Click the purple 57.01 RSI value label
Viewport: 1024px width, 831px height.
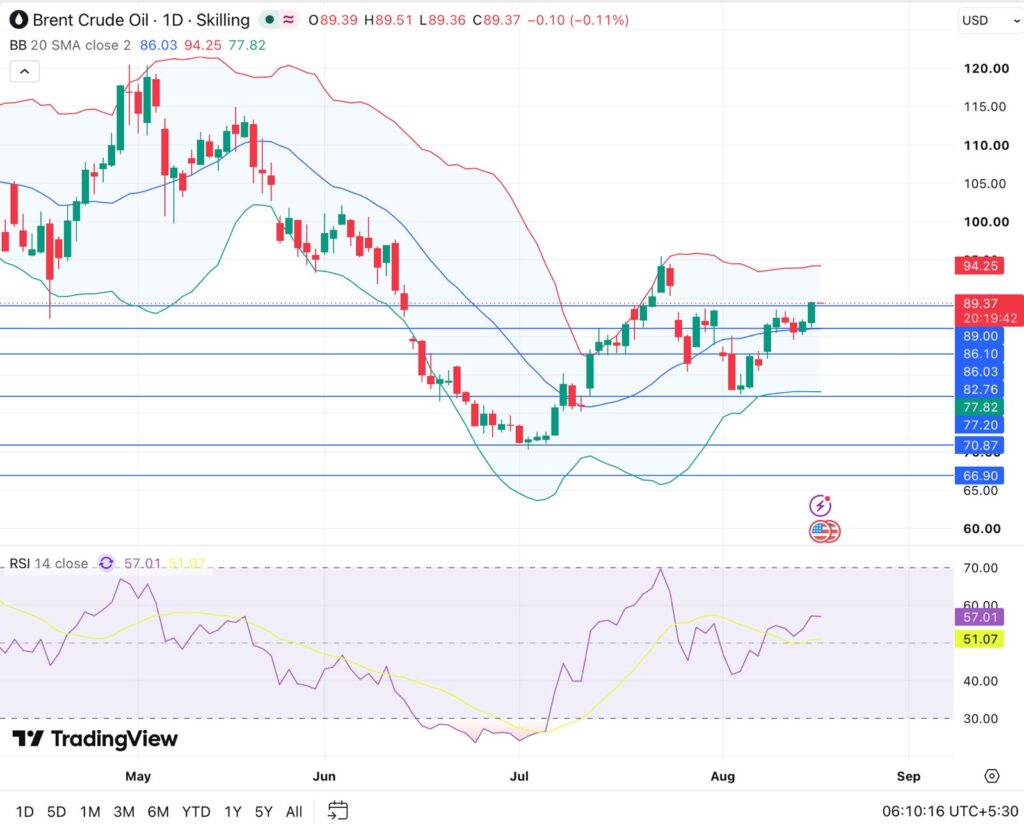tap(980, 617)
